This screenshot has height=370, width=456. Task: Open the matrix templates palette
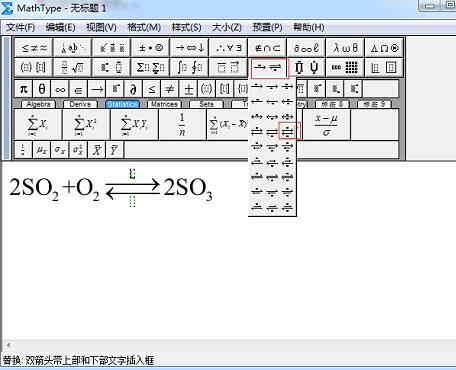(345, 68)
